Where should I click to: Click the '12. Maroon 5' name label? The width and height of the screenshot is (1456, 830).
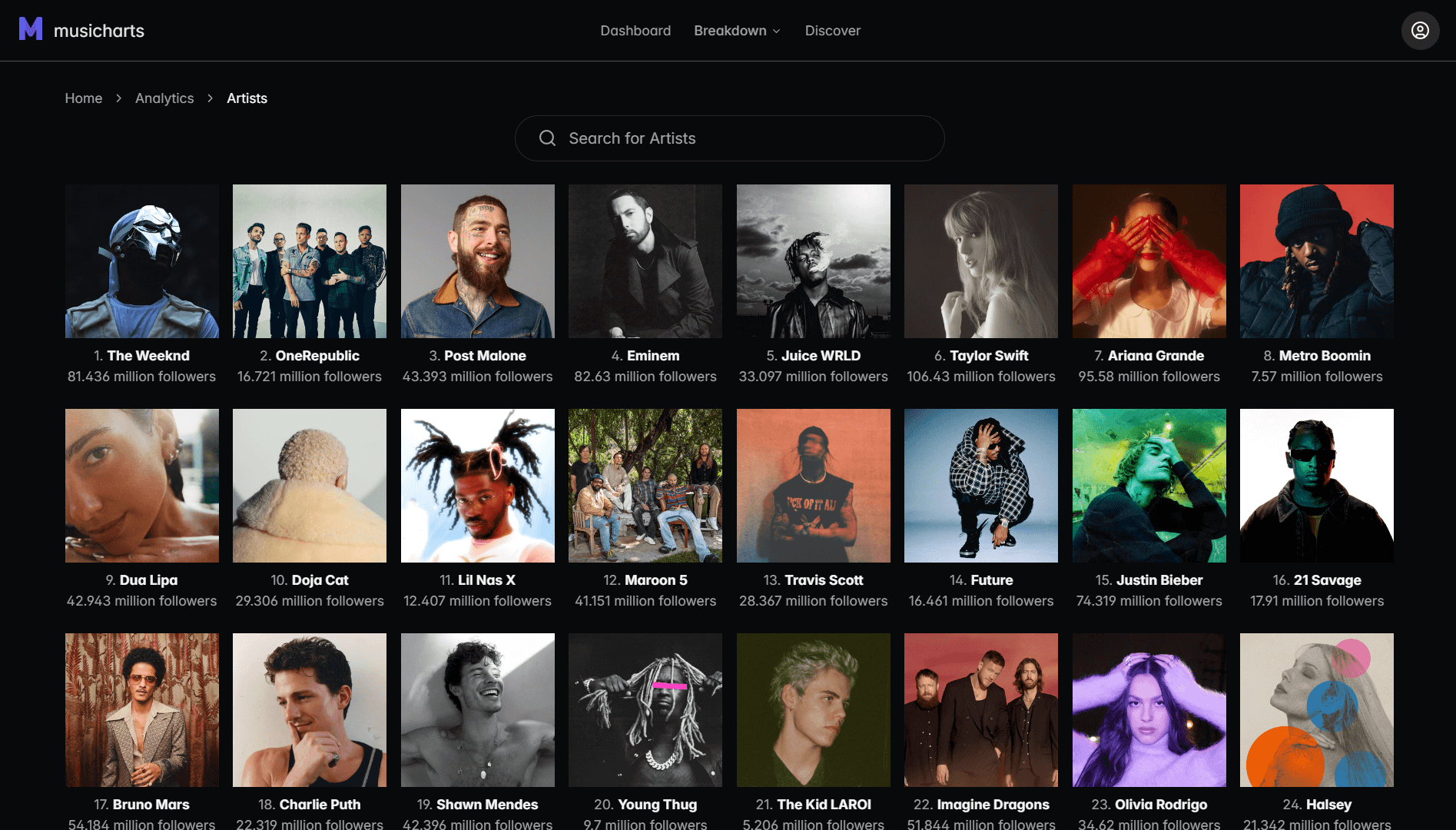[x=645, y=580]
